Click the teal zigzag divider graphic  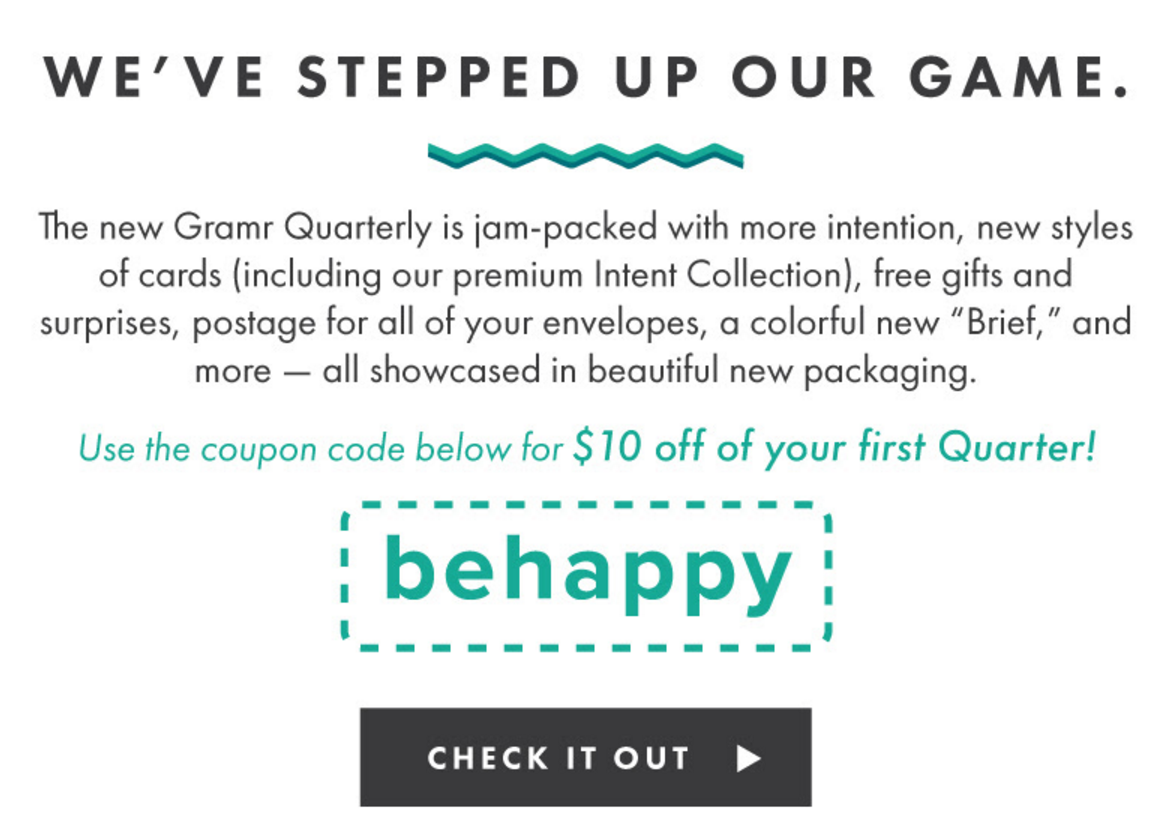(585, 155)
